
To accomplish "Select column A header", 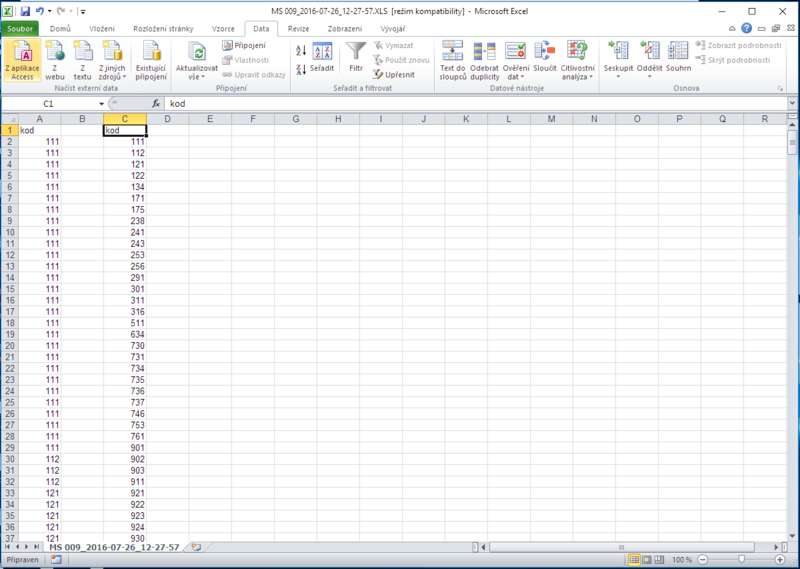I will [x=39, y=119].
